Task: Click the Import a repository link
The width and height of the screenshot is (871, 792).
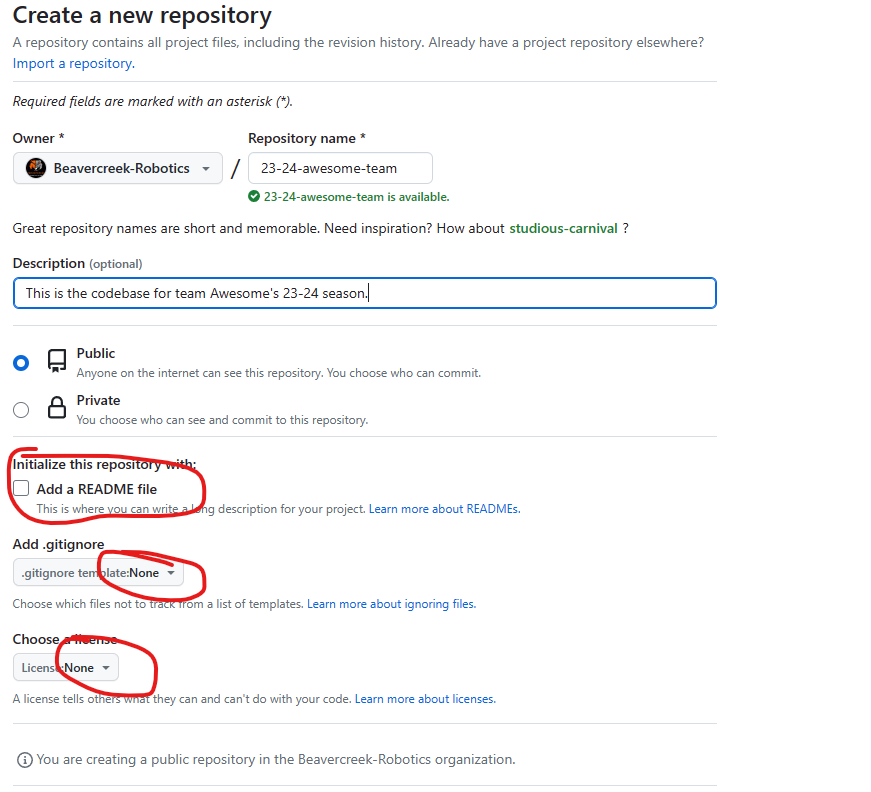Action: point(72,62)
